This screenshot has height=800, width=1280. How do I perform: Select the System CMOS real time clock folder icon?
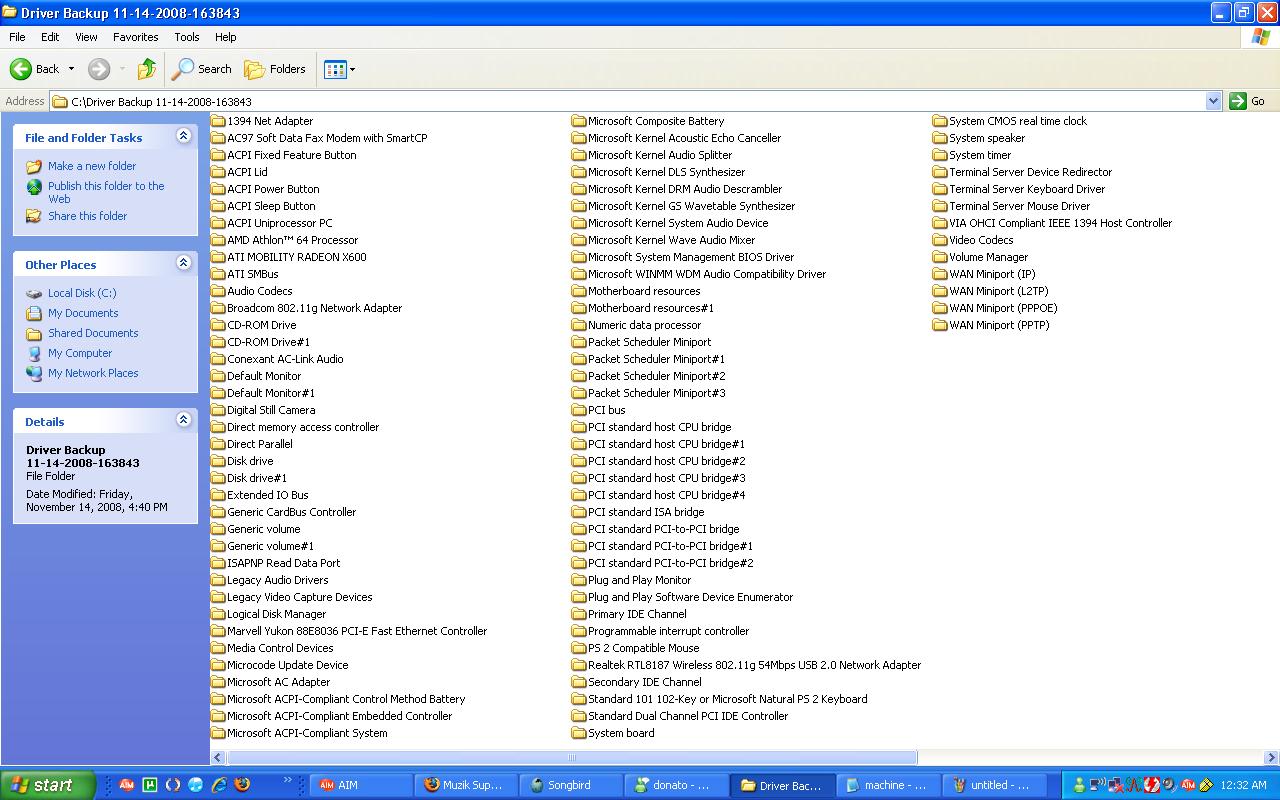[x=940, y=121]
